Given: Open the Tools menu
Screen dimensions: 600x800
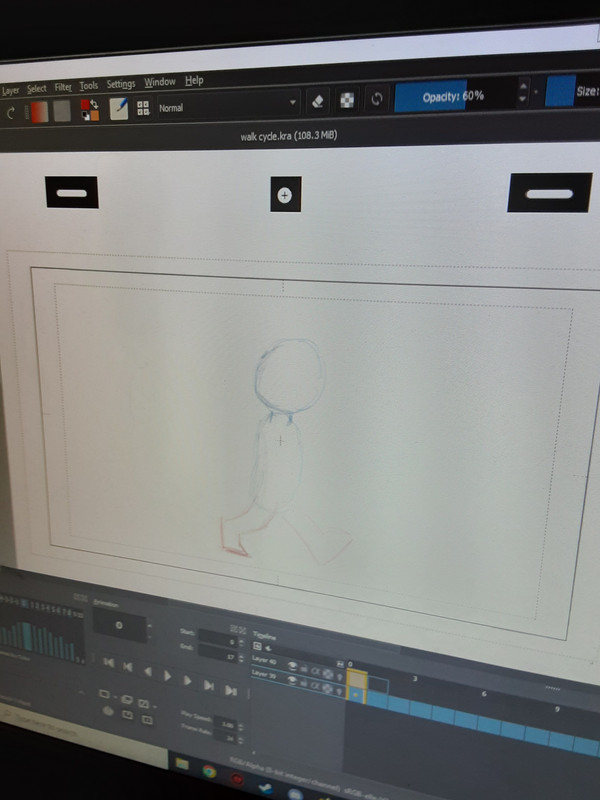Looking at the screenshot, I should click(x=89, y=86).
